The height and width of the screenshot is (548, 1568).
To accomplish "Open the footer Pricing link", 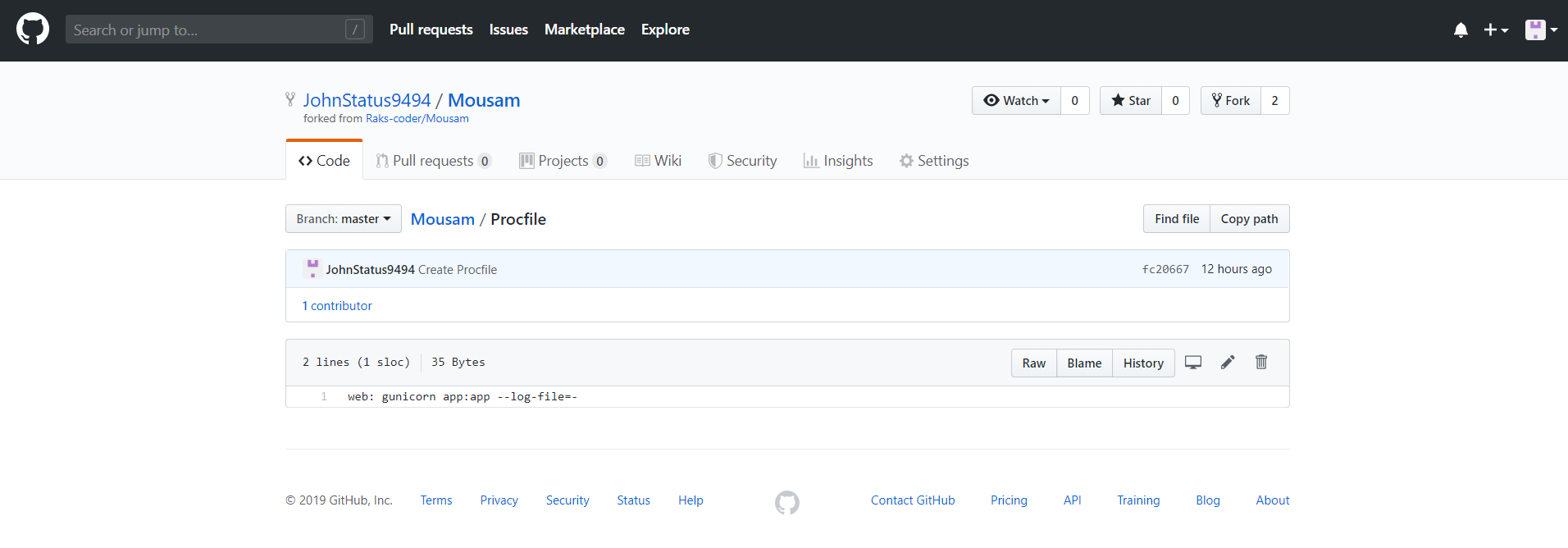I will 1009,500.
